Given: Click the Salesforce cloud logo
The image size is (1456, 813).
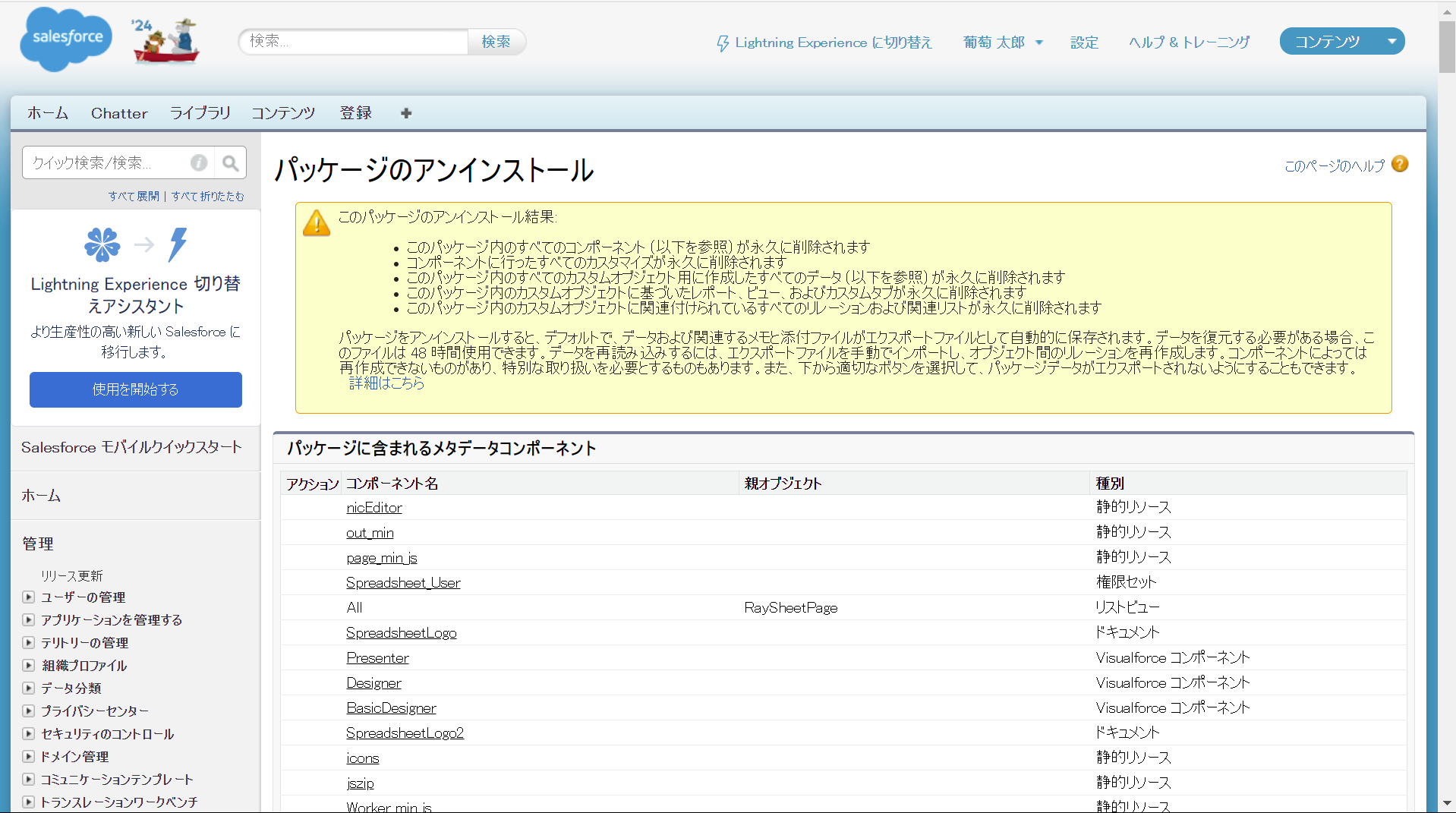Looking at the screenshot, I should point(66,39).
